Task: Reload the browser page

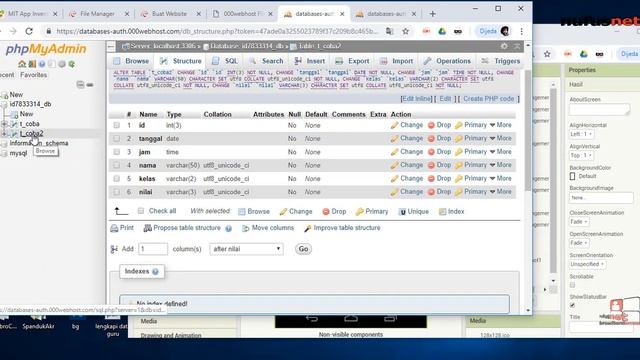Action: click(29, 31)
